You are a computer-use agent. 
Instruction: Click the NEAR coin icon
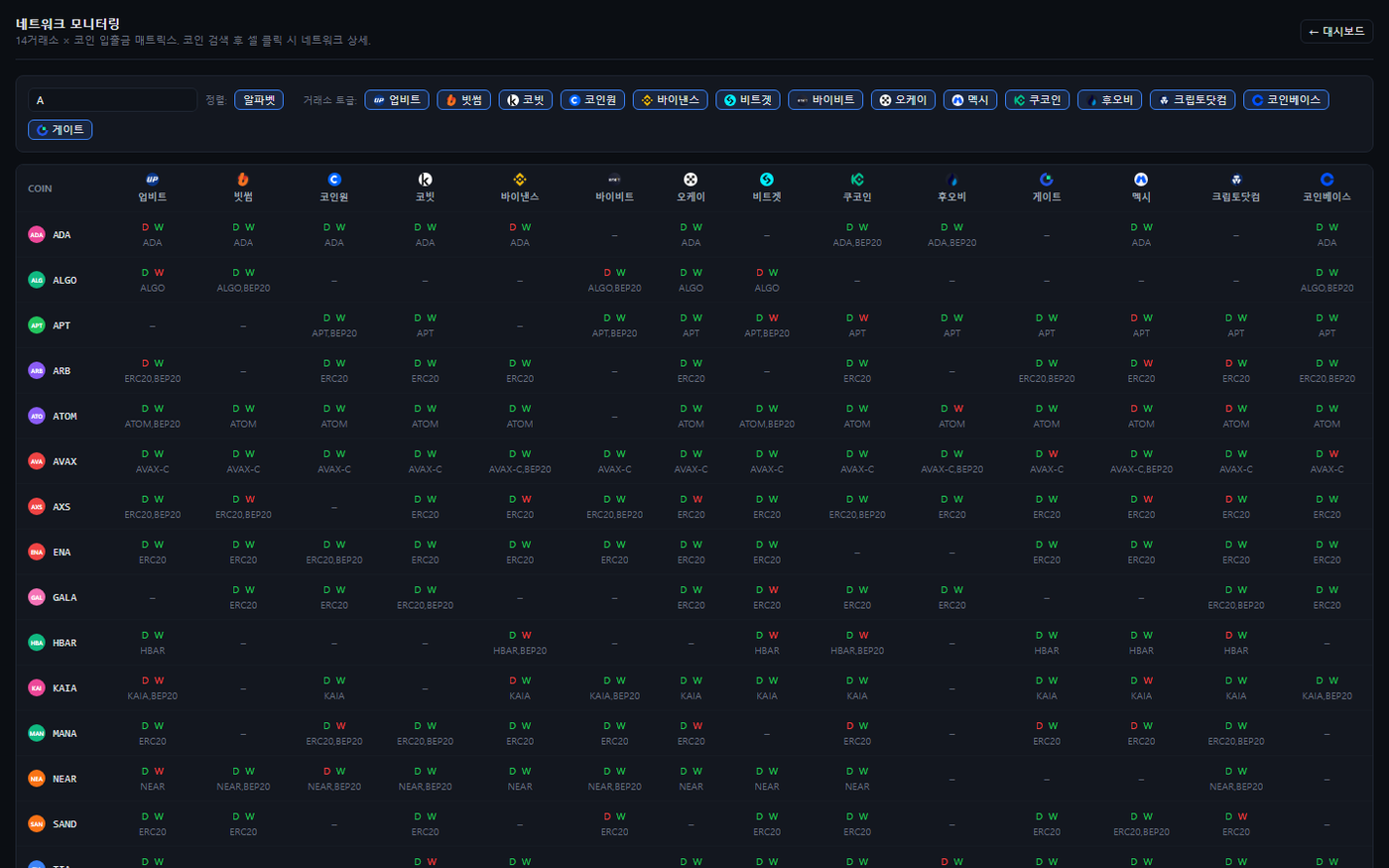[x=37, y=779]
